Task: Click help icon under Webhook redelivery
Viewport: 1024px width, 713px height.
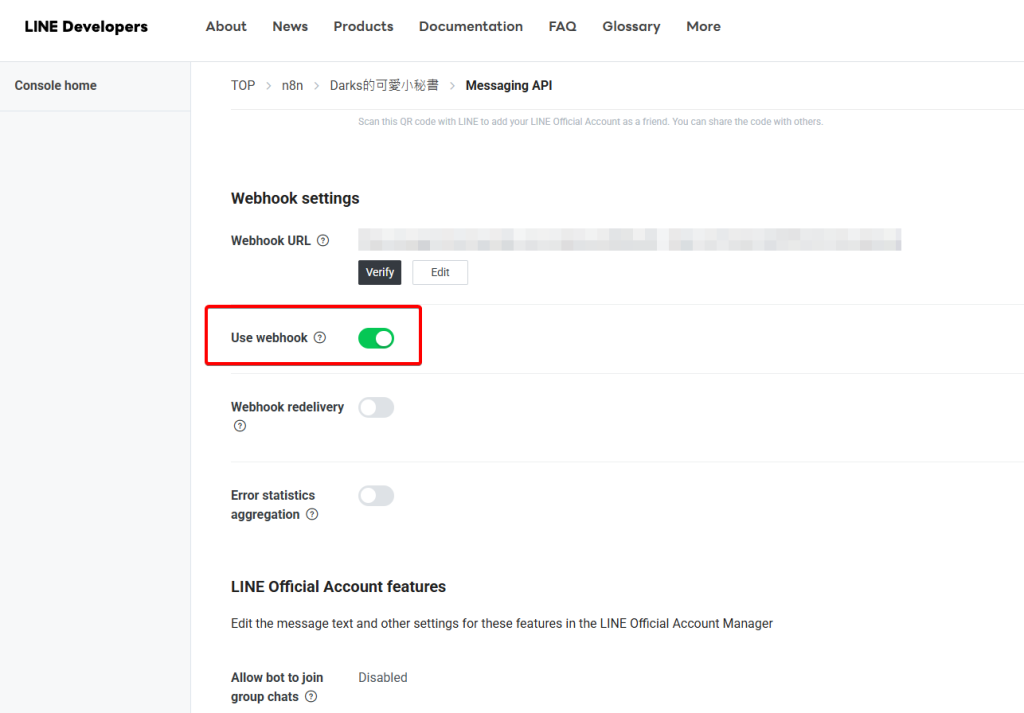Action: point(240,426)
